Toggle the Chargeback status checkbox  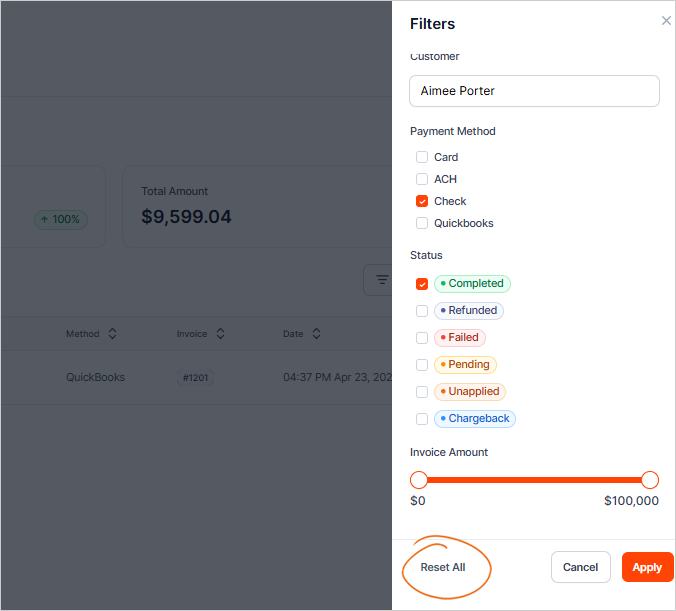tap(422, 419)
